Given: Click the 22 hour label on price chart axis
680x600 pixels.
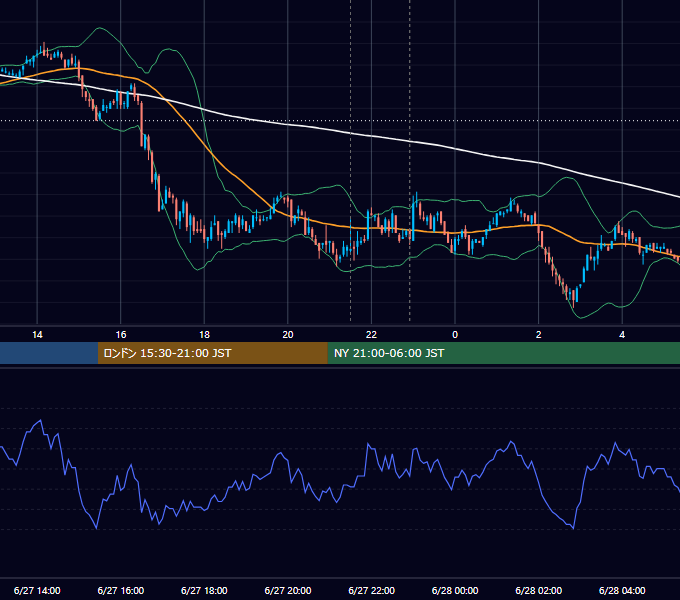Looking at the screenshot, I should coord(371,335).
